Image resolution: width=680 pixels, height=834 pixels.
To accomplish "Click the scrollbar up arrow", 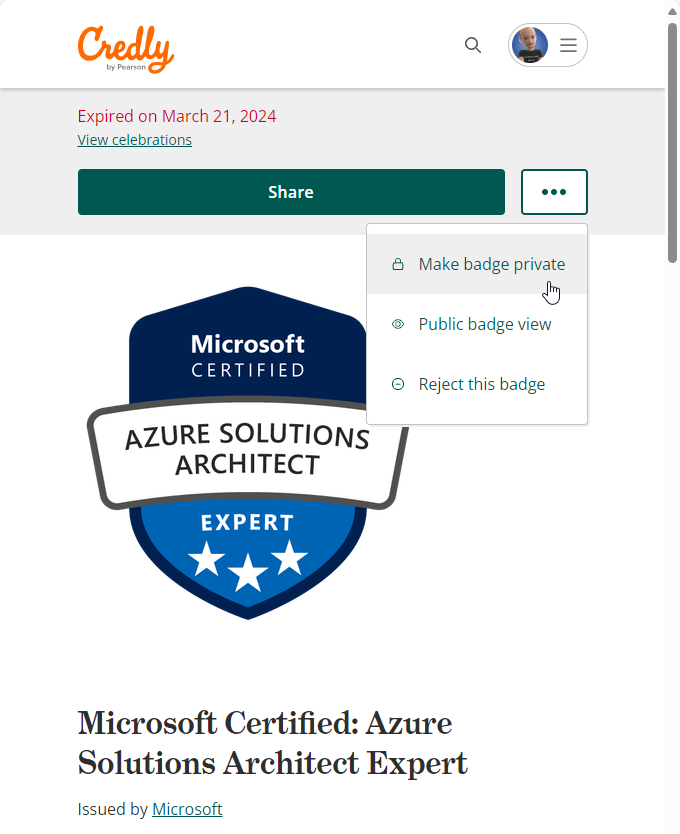I will pyautogui.click(x=673, y=12).
